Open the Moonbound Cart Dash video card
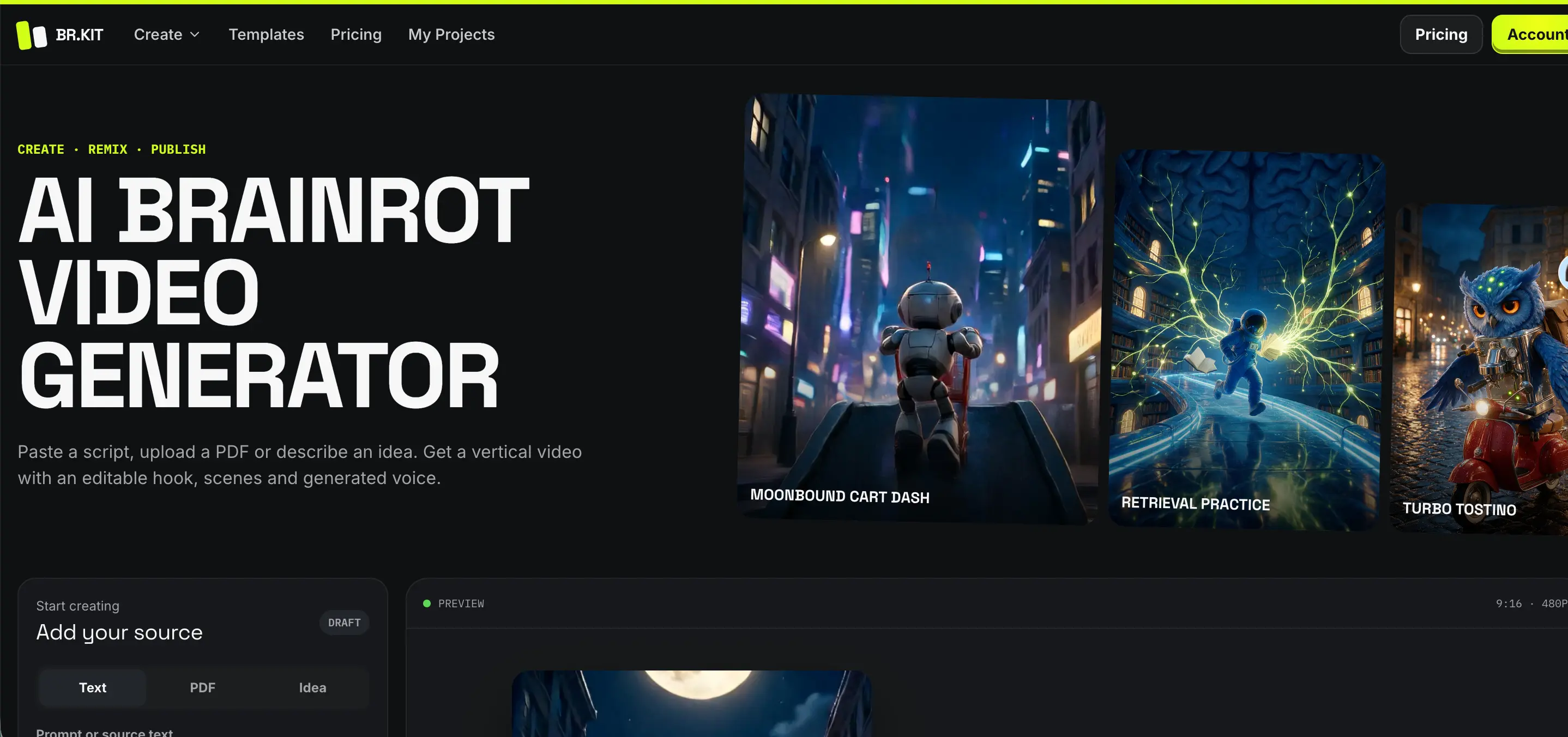 [920, 309]
